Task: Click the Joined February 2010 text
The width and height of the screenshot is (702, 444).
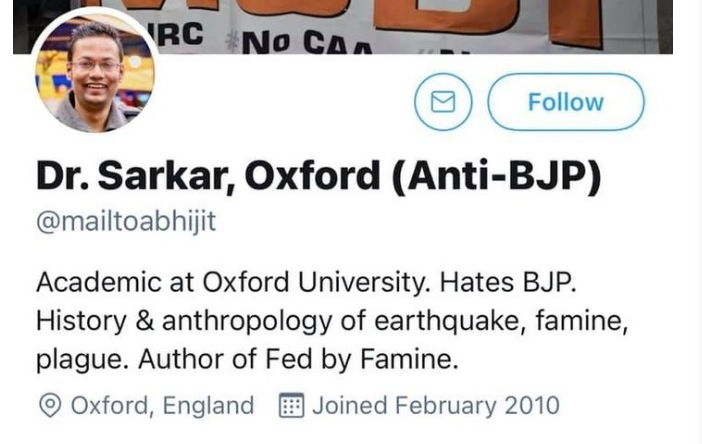Action: coord(435,406)
